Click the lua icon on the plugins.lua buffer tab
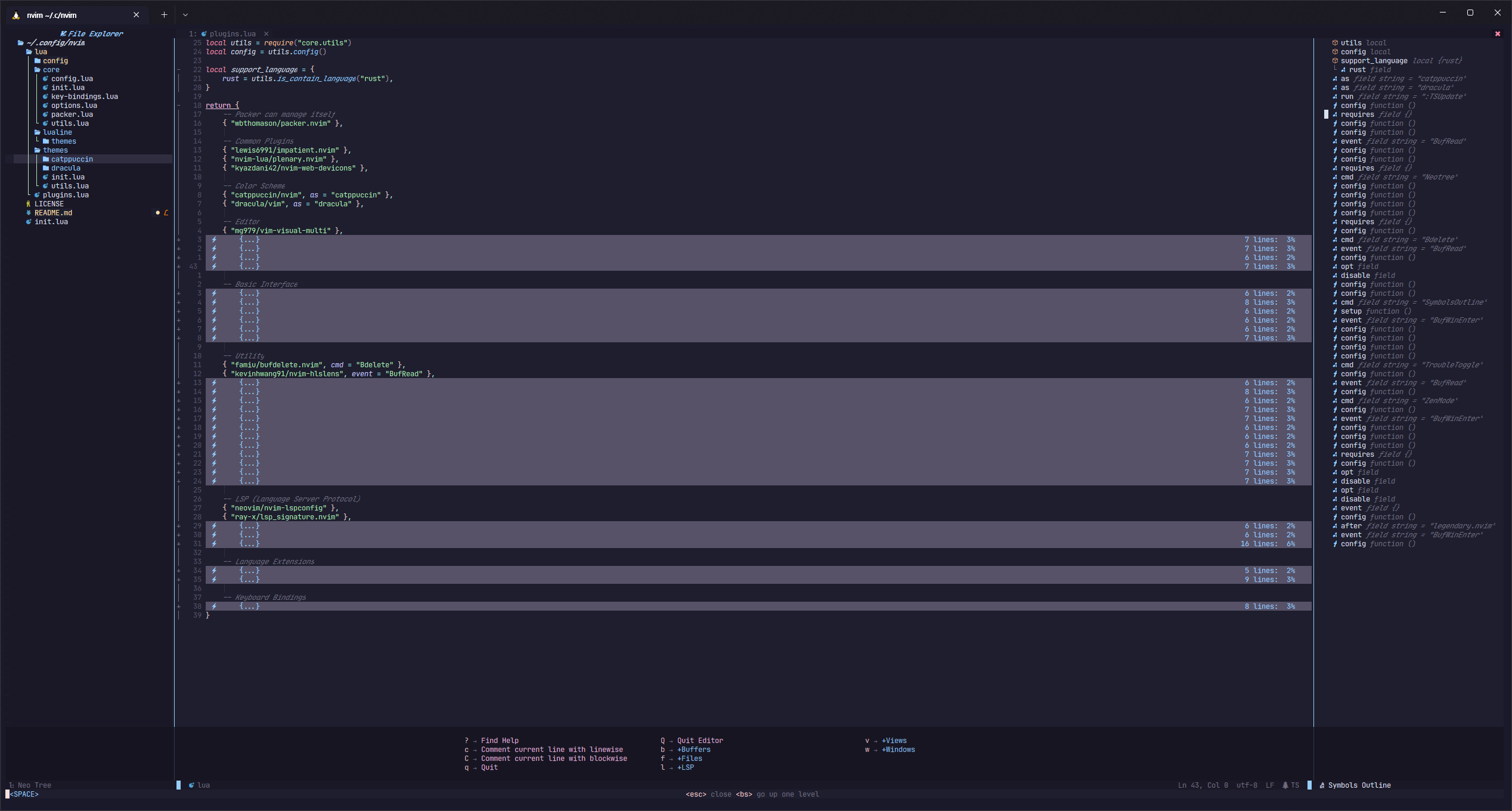1512x811 pixels. (x=203, y=33)
